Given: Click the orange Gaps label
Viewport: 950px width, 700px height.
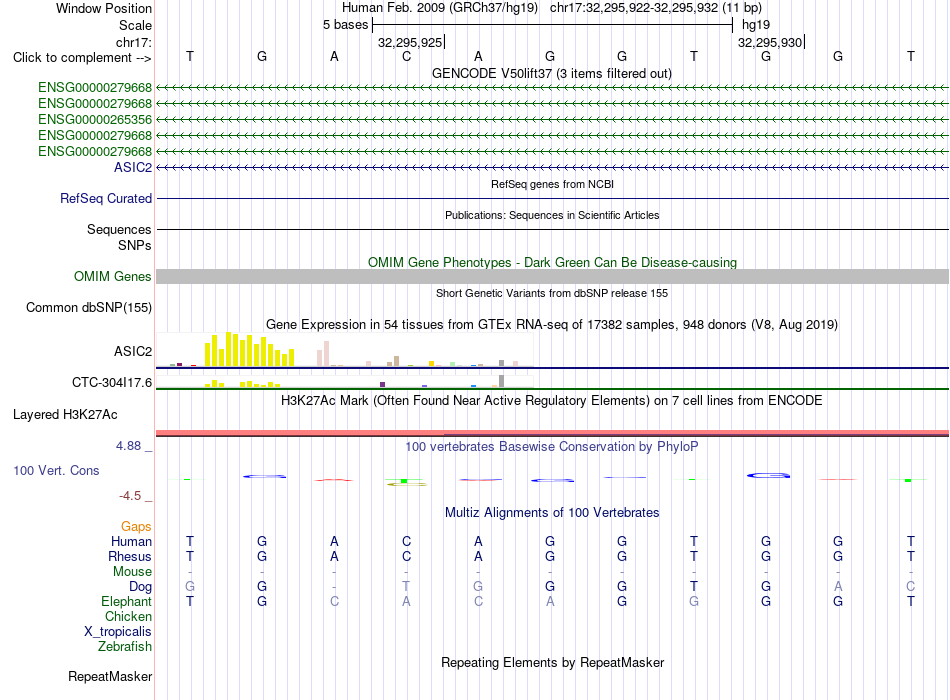Looking at the screenshot, I should [x=136, y=526].
